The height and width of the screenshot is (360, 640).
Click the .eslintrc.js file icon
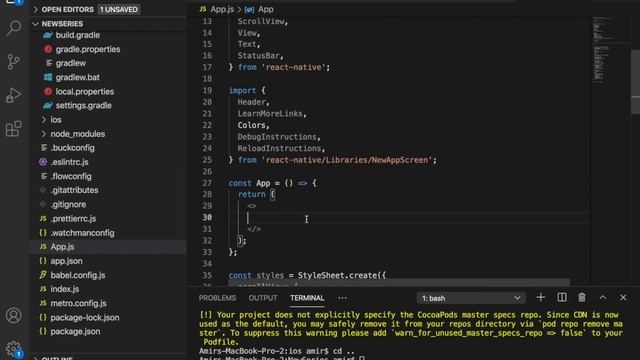(x=43, y=162)
